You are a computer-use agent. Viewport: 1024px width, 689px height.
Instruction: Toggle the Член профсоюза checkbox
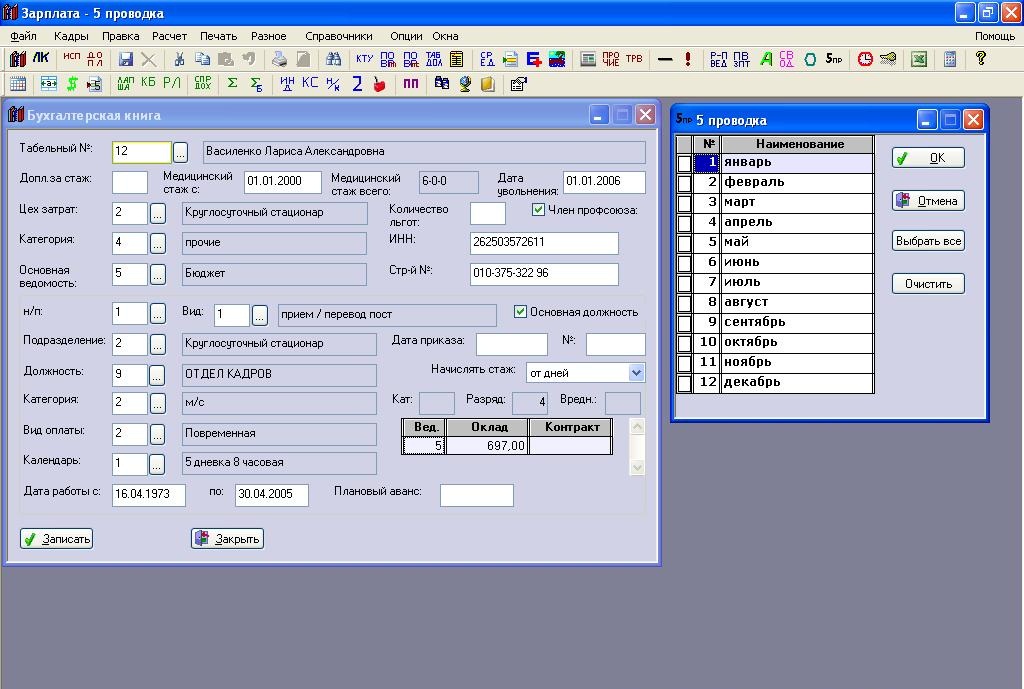click(538, 210)
